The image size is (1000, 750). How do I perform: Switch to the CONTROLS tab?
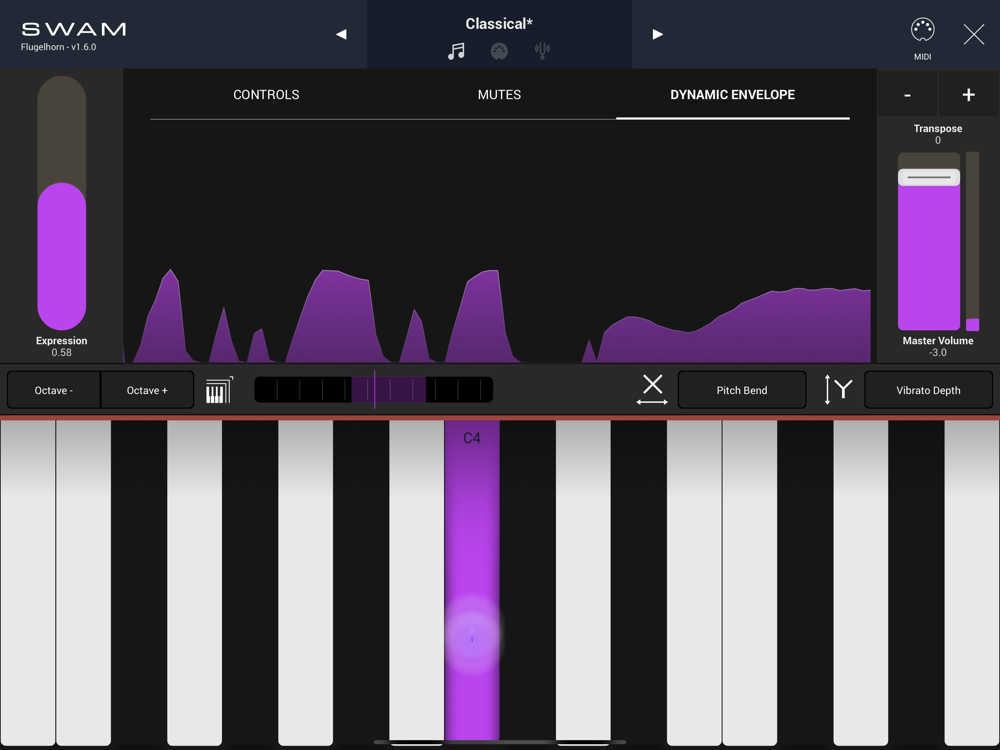(x=266, y=95)
